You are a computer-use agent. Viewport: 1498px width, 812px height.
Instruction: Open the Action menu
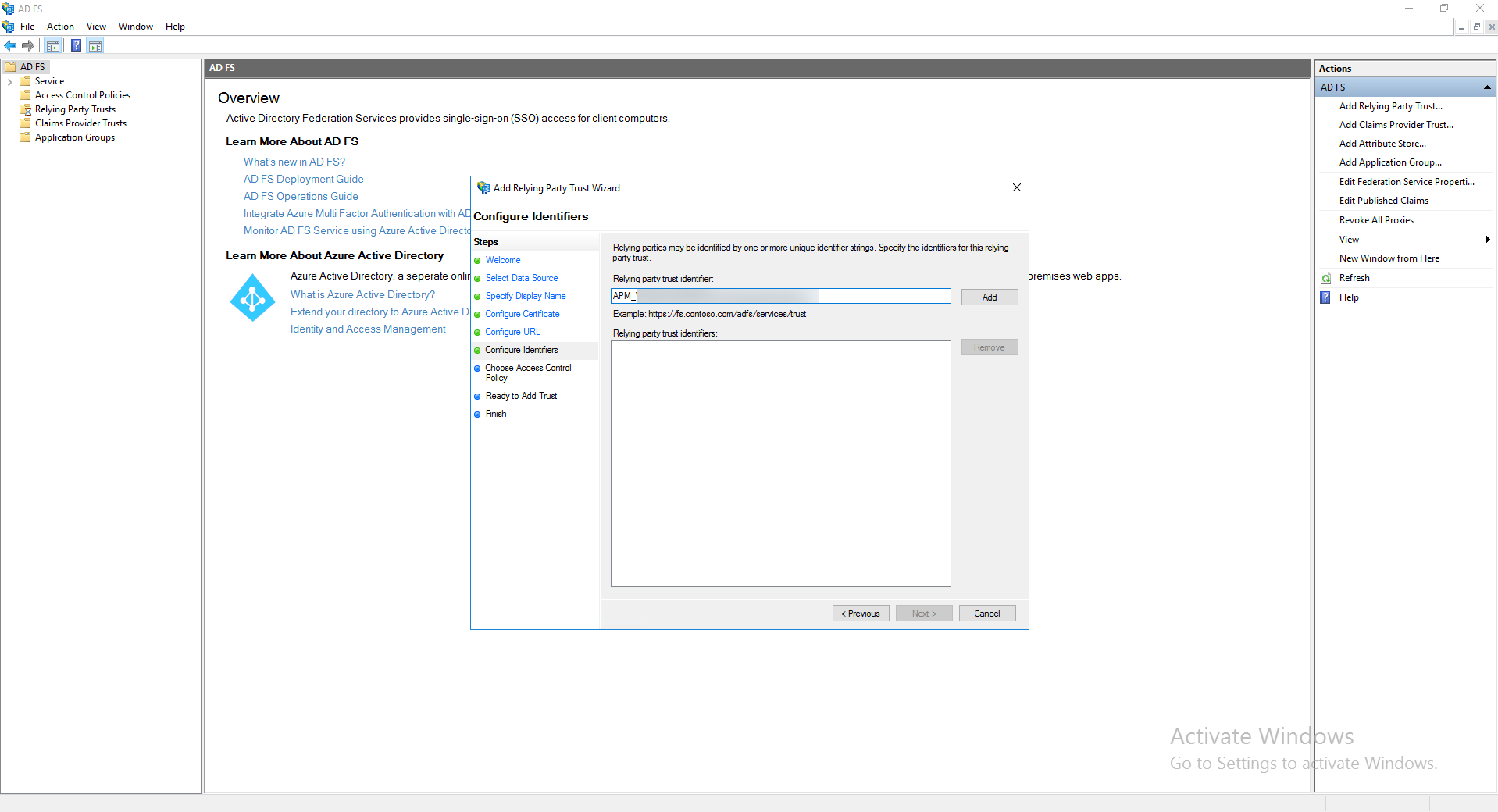pos(60,27)
